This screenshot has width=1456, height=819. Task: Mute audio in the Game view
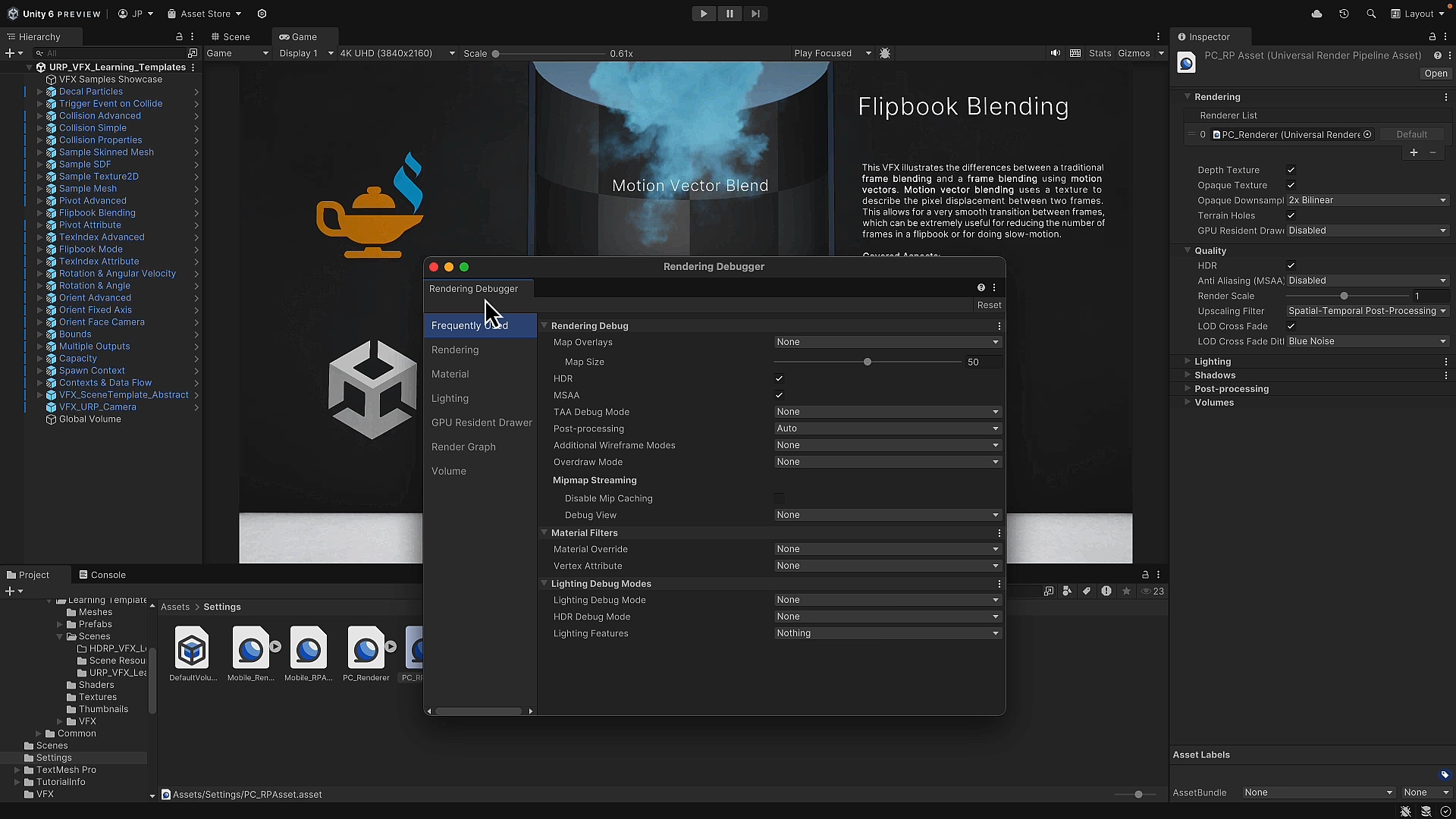coord(1055,53)
